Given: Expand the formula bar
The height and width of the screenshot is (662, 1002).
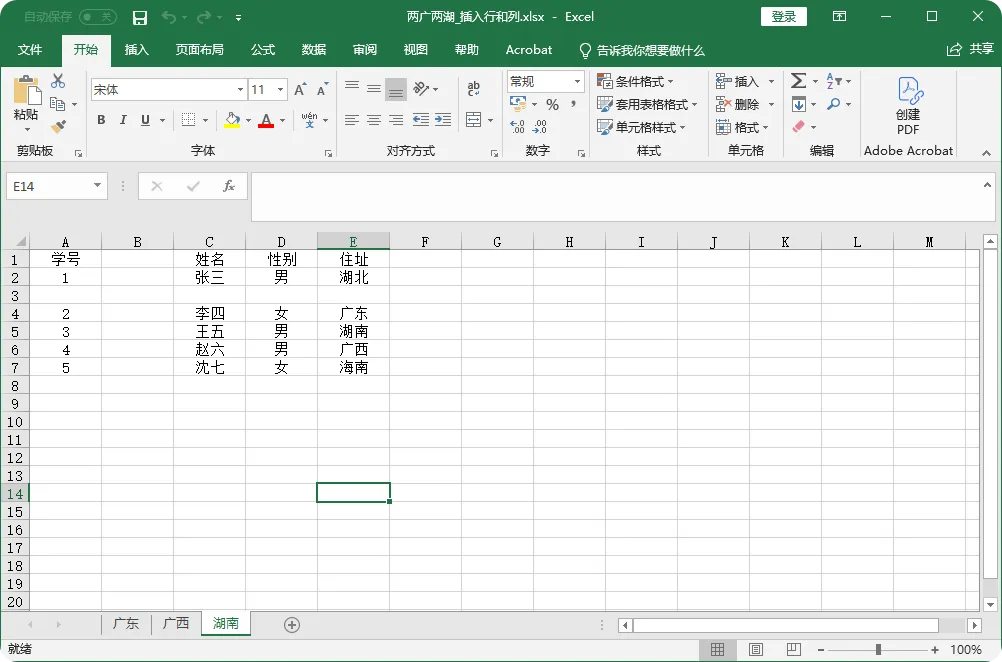Looking at the screenshot, I should click(x=987, y=185).
